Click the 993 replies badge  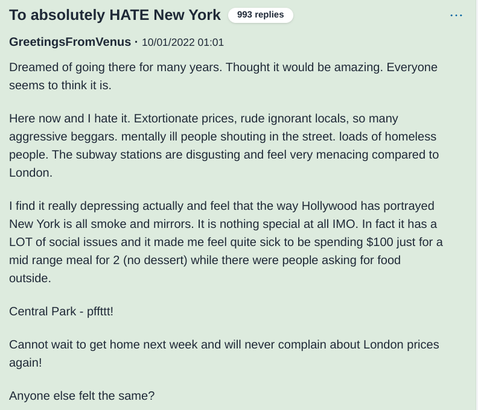(260, 15)
